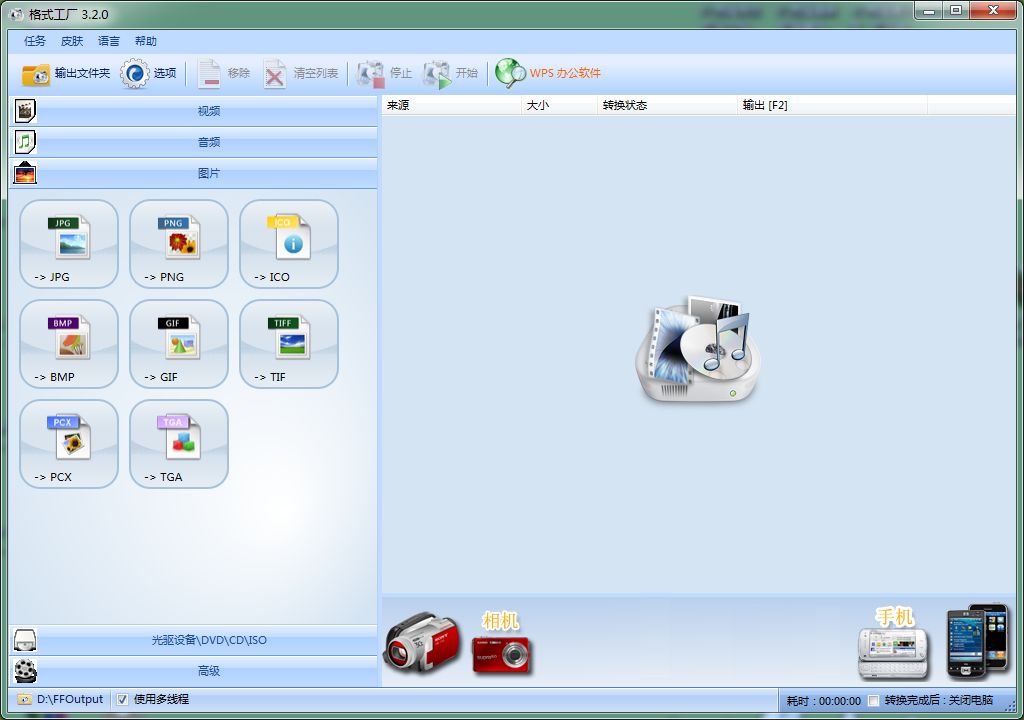The width and height of the screenshot is (1024, 720).
Task: Choose convert to TGA
Action: [x=179, y=444]
